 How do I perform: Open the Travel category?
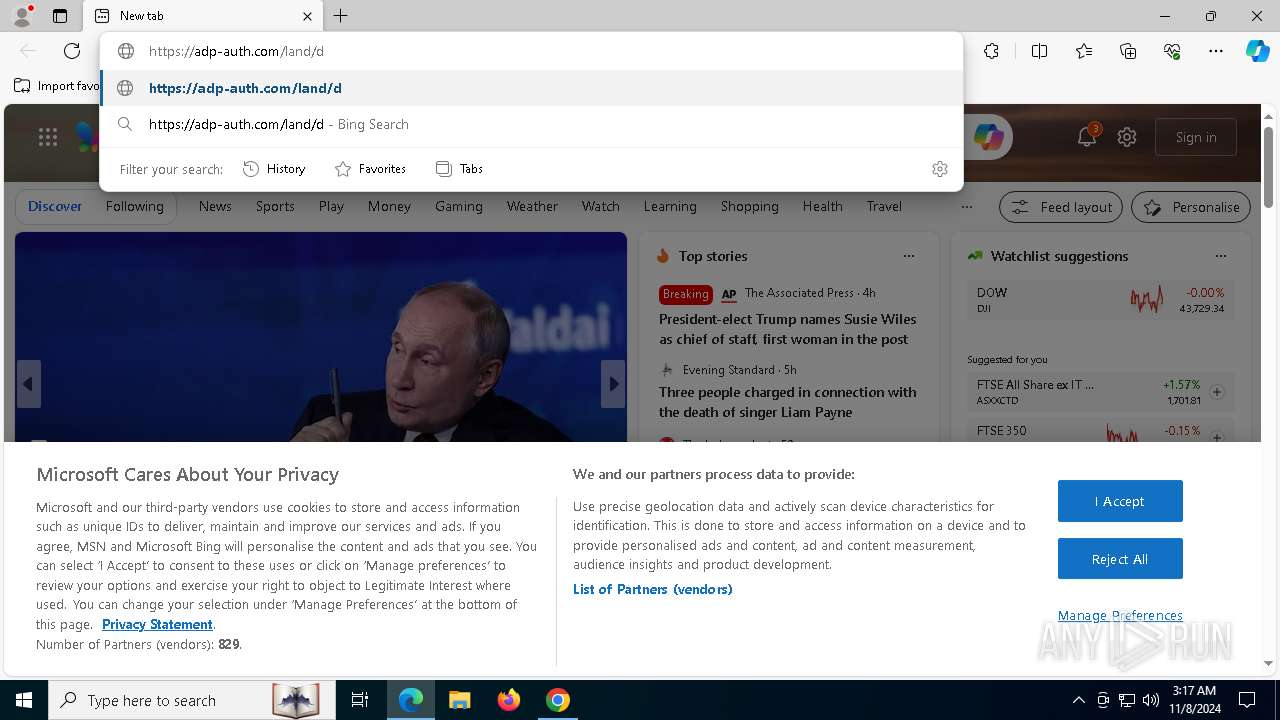(884, 206)
